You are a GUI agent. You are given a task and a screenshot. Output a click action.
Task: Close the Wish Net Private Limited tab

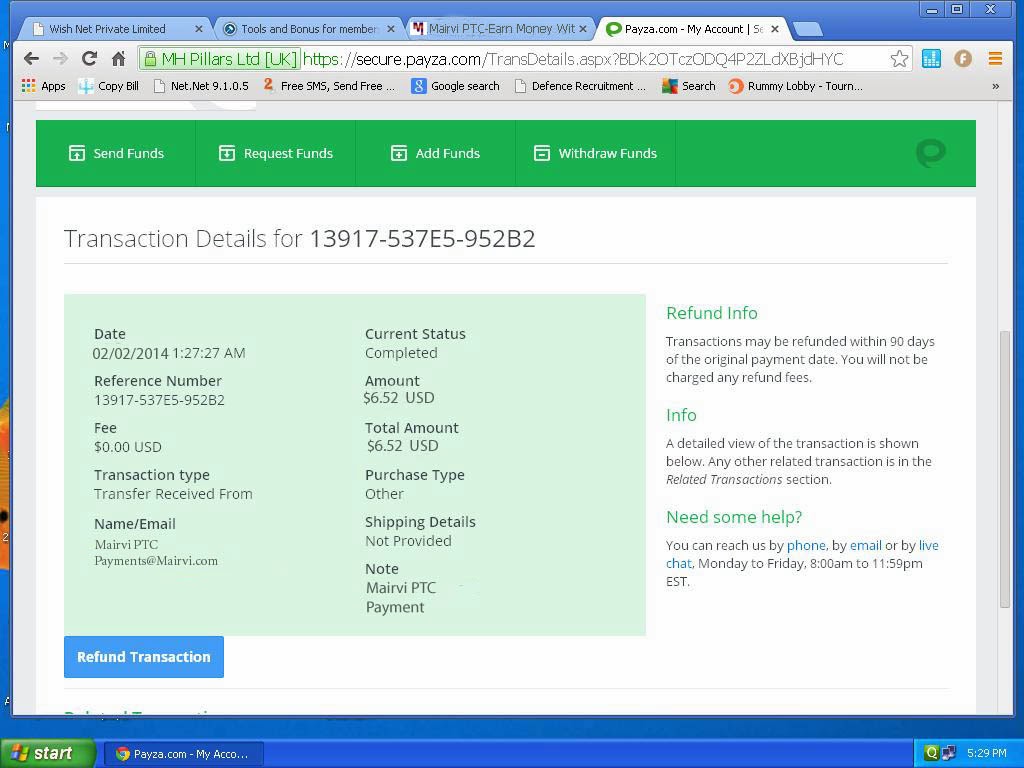[x=199, y=29]
